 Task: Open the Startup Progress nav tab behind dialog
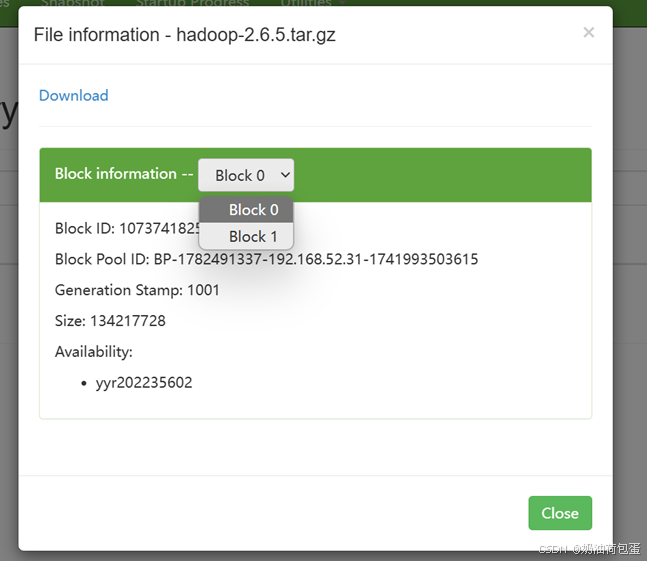coord(192,3)
